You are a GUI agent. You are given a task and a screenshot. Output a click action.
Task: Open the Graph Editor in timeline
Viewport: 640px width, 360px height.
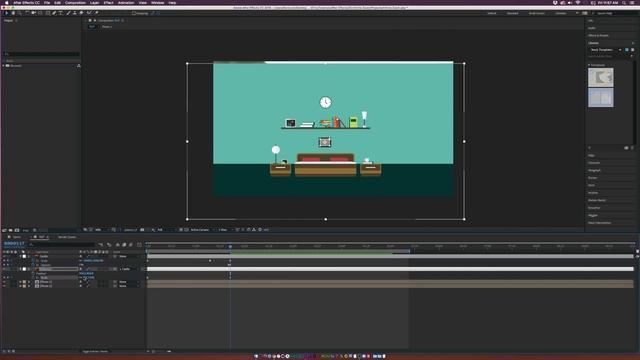(x=139, y=244)
